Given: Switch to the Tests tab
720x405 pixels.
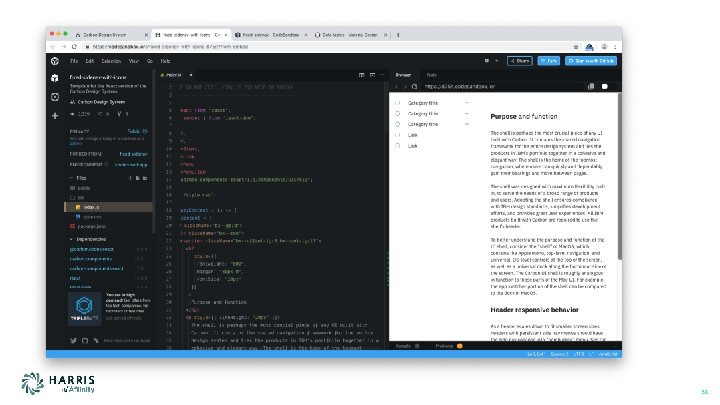Looking at the screenshot, I should click(x=432, y=75).
